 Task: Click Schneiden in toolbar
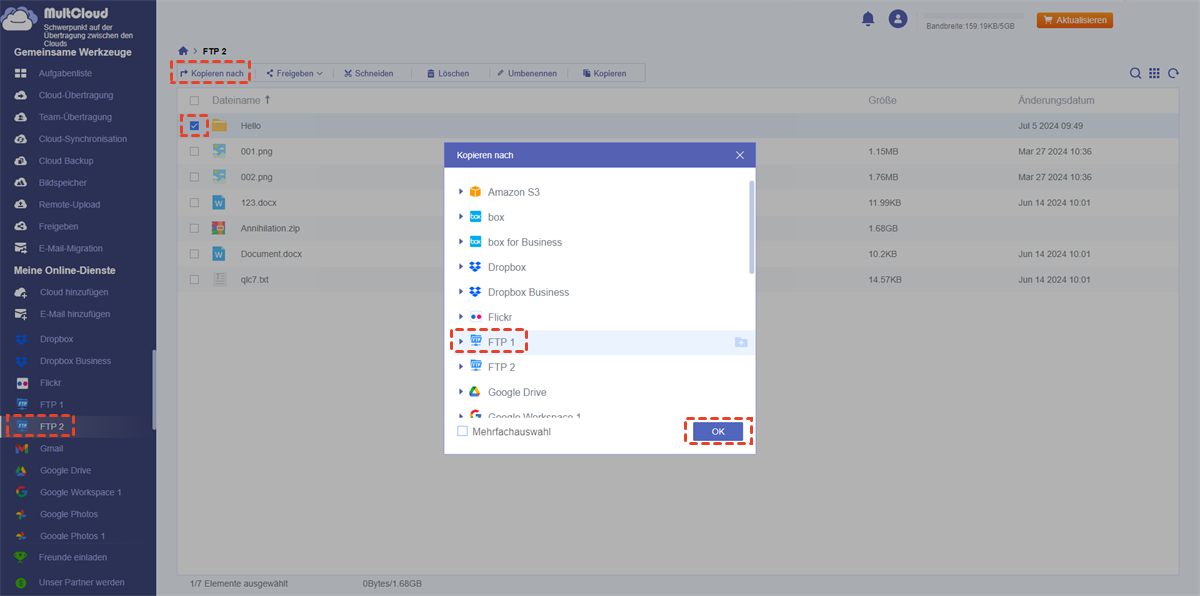coord(368,73)
